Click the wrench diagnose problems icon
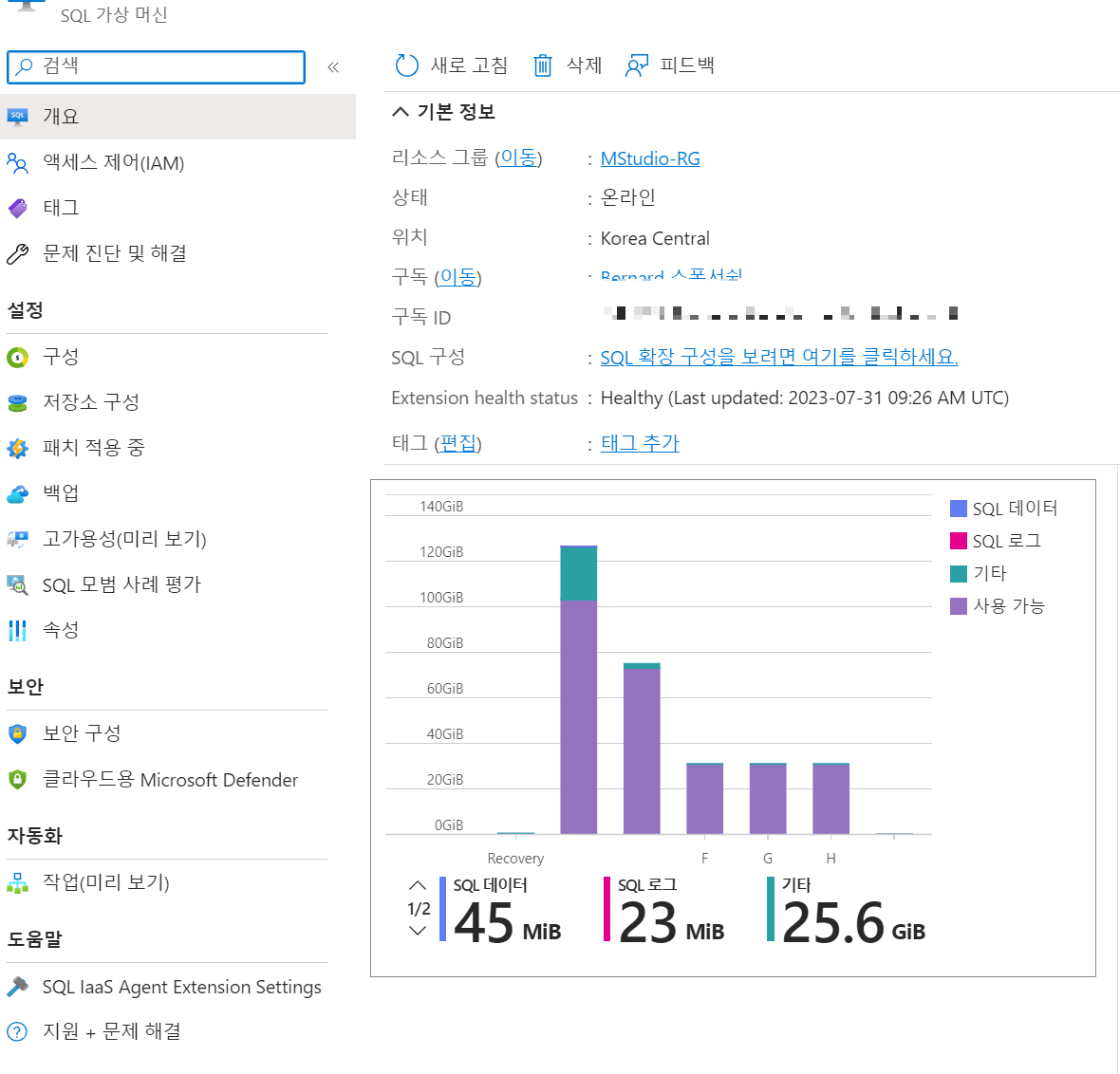Image resolution: width=1120 pixels, height=1074 pixels. 18,253
